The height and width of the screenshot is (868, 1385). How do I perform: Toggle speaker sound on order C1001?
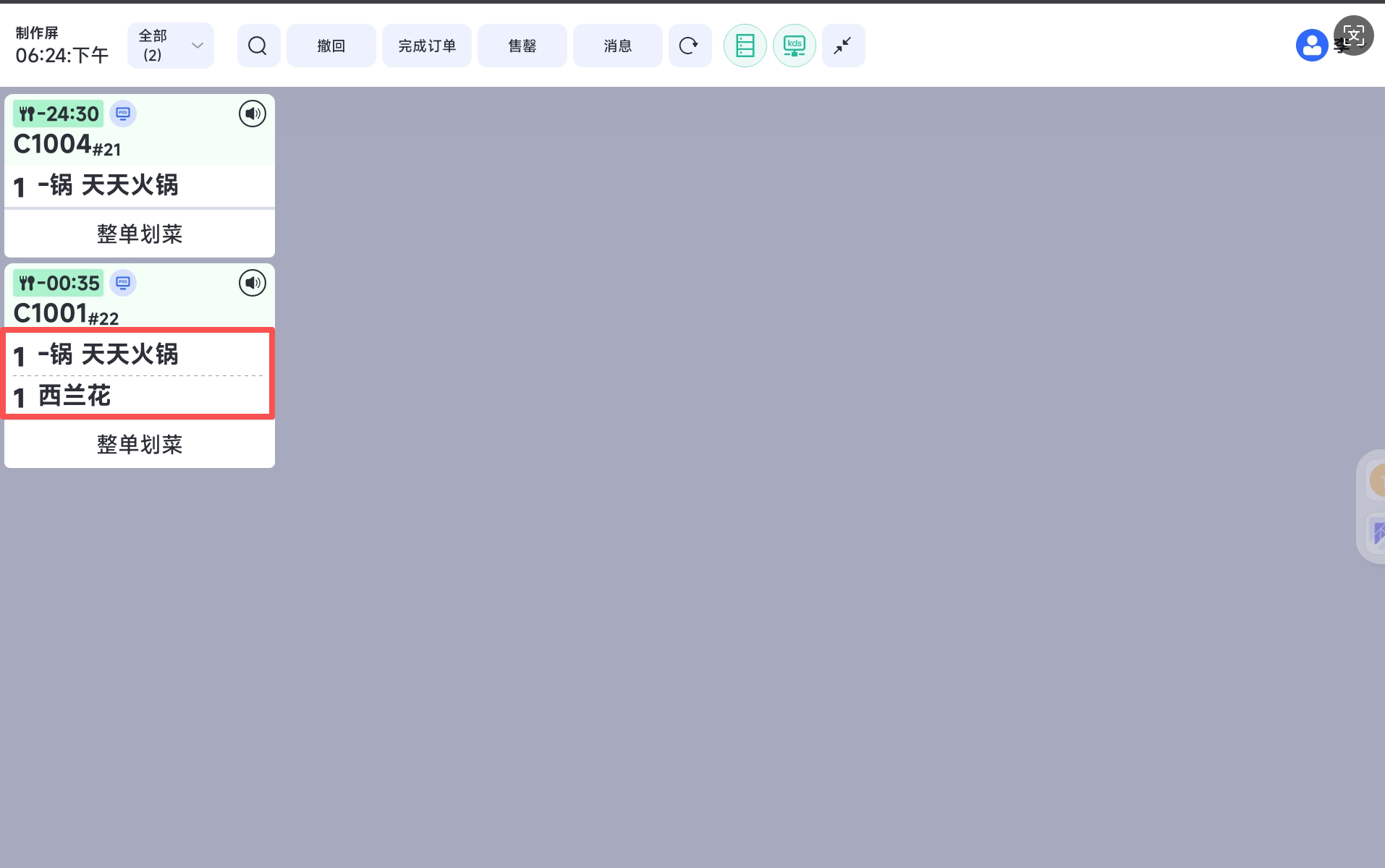[x=252, y=283]
